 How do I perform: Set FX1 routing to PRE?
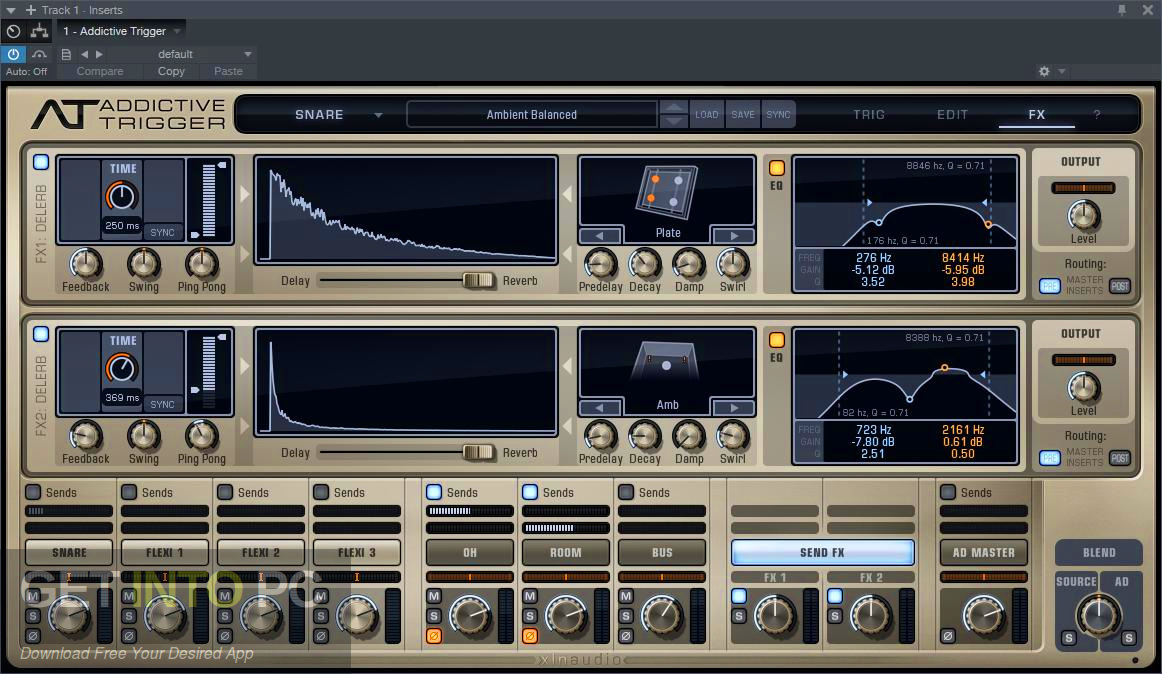[1049, 285]
